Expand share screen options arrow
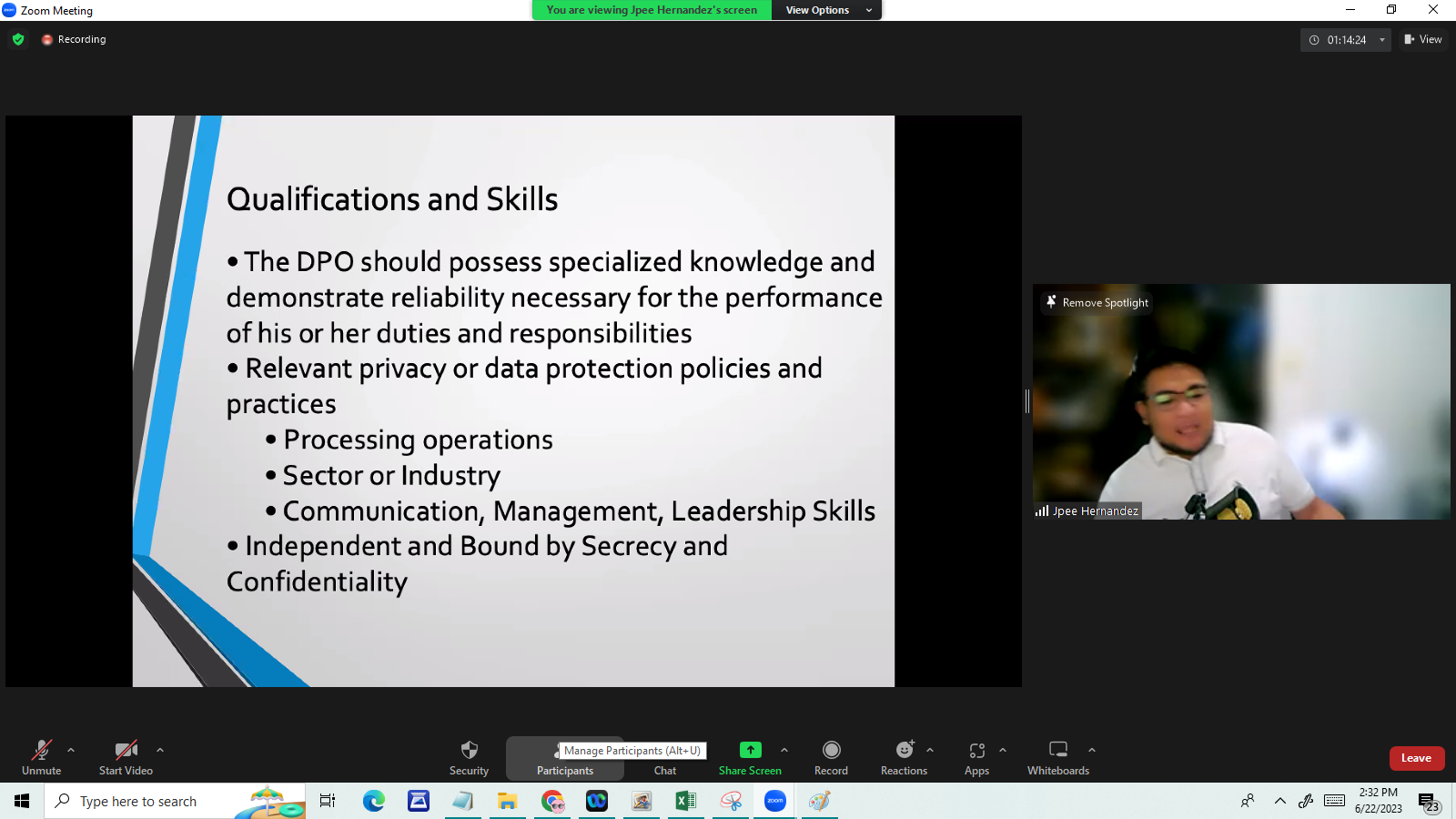The width and height of the screenshot is (1456, 819). pyautogui.click(x=784, y=750)
